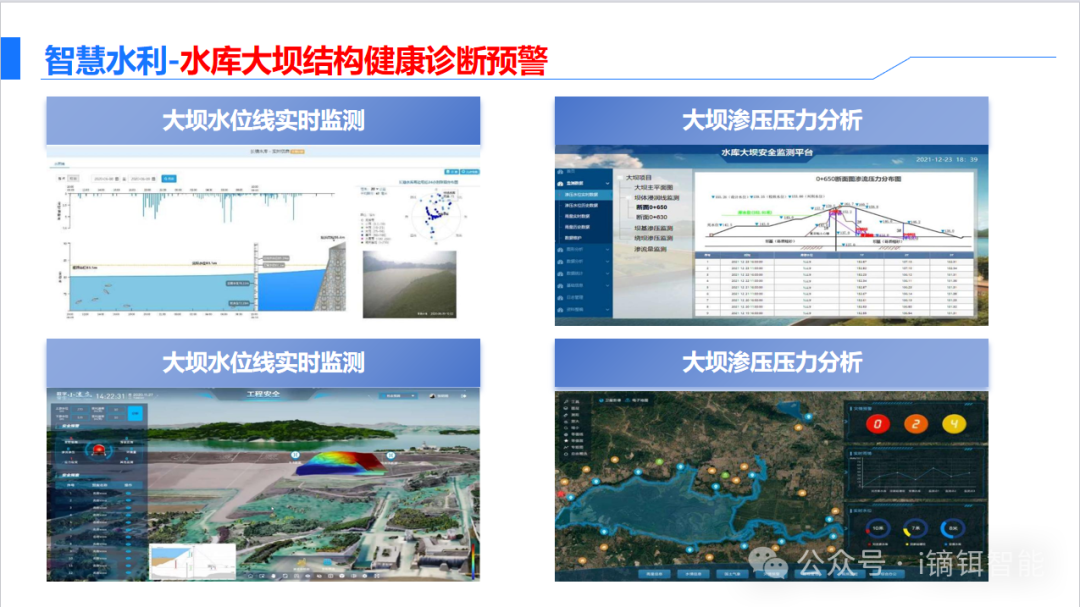Screen dimensions: 1080x607
Task: Select section 断面0+650 in the tree
Action: pos(651,207)
